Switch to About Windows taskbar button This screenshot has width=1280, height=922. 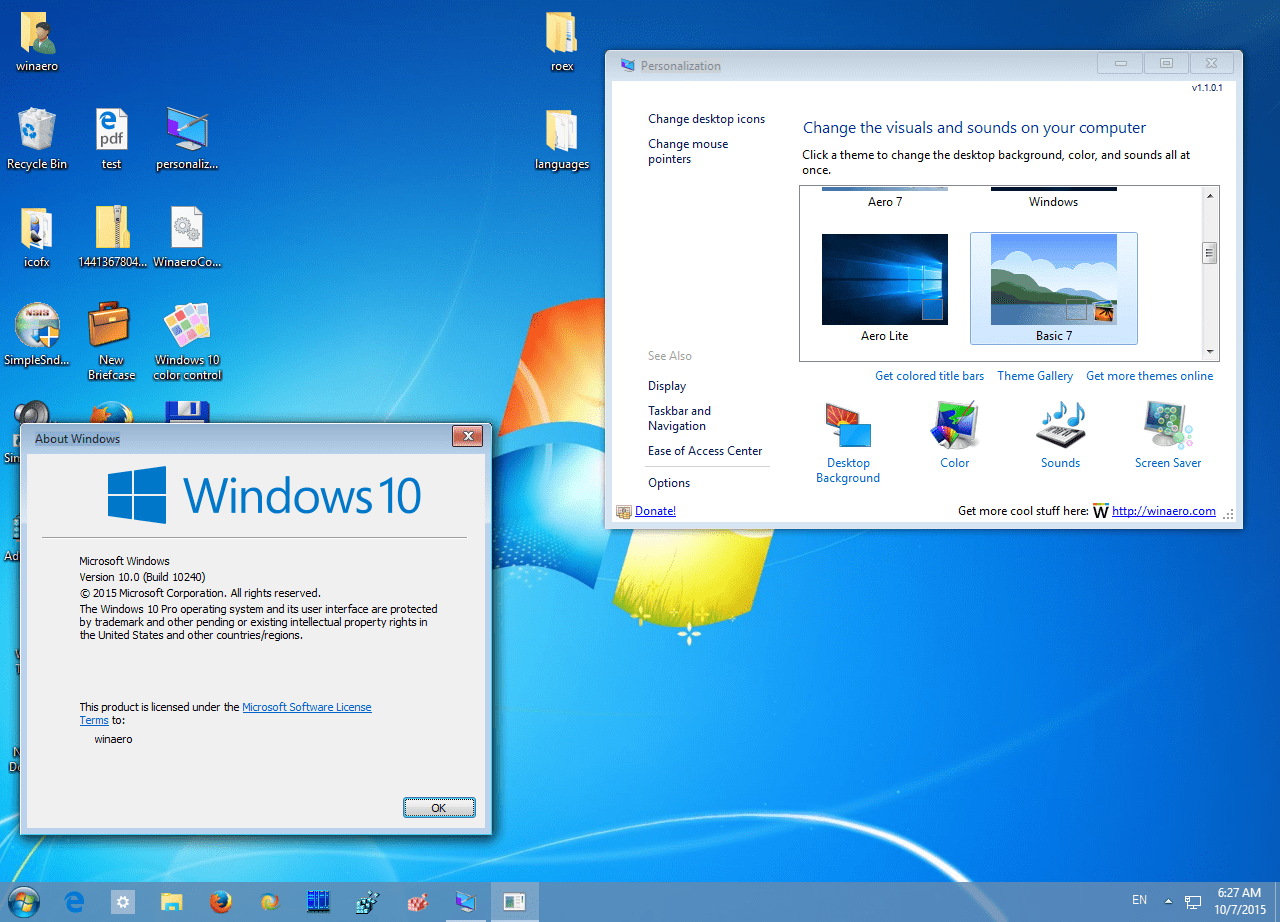coord(514,902)
